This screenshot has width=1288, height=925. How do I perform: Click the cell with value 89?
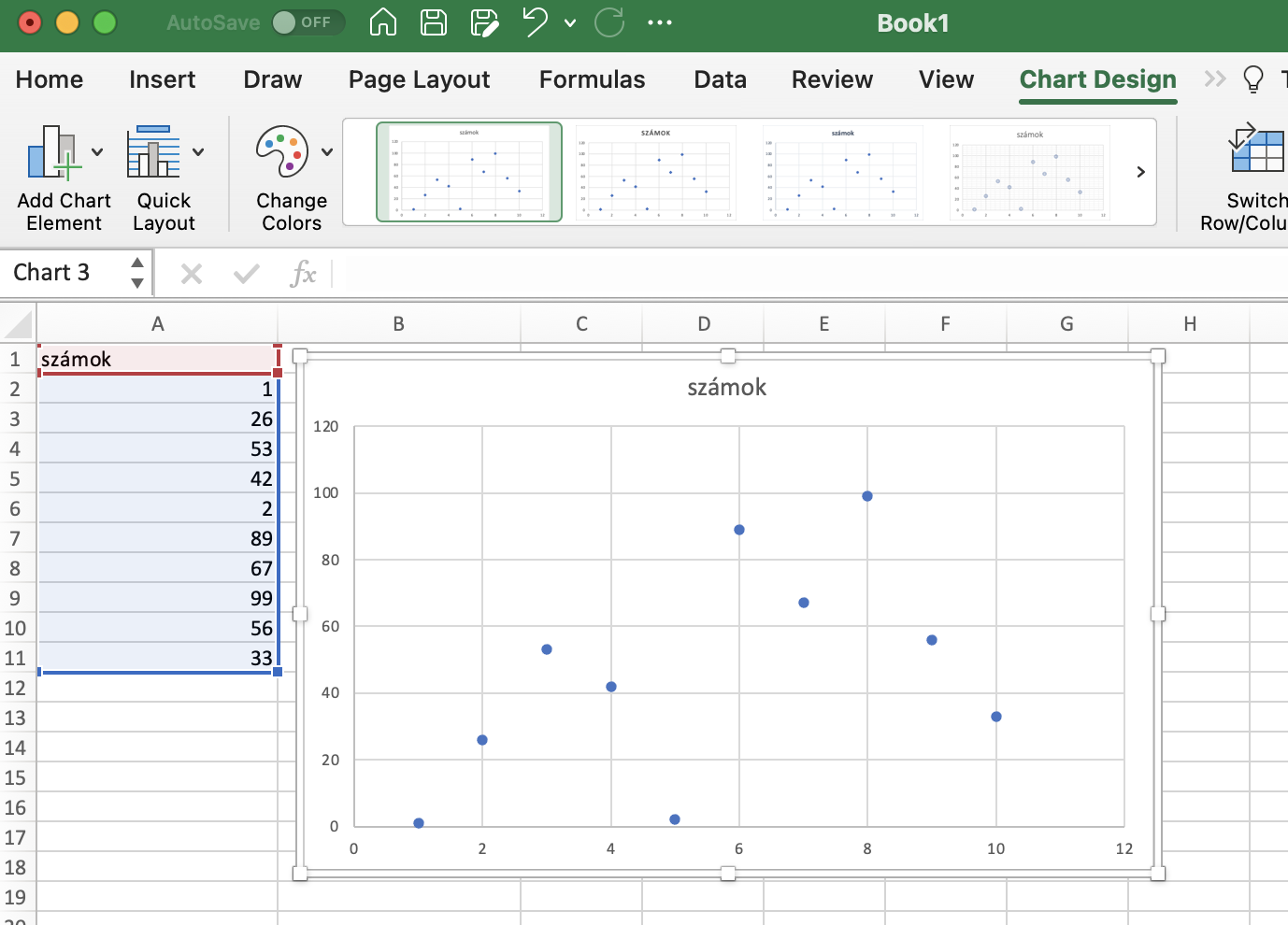coord(157,539)
